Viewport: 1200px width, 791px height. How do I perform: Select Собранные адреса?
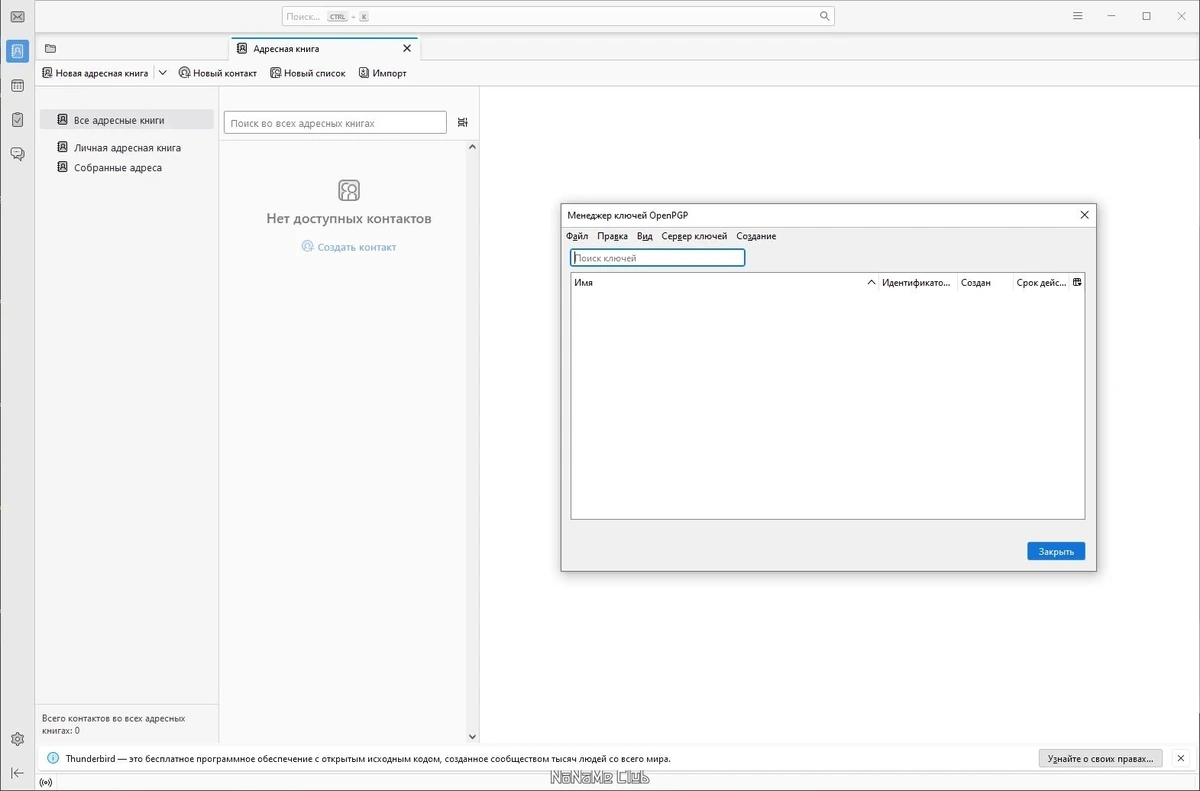pos(127,168)
